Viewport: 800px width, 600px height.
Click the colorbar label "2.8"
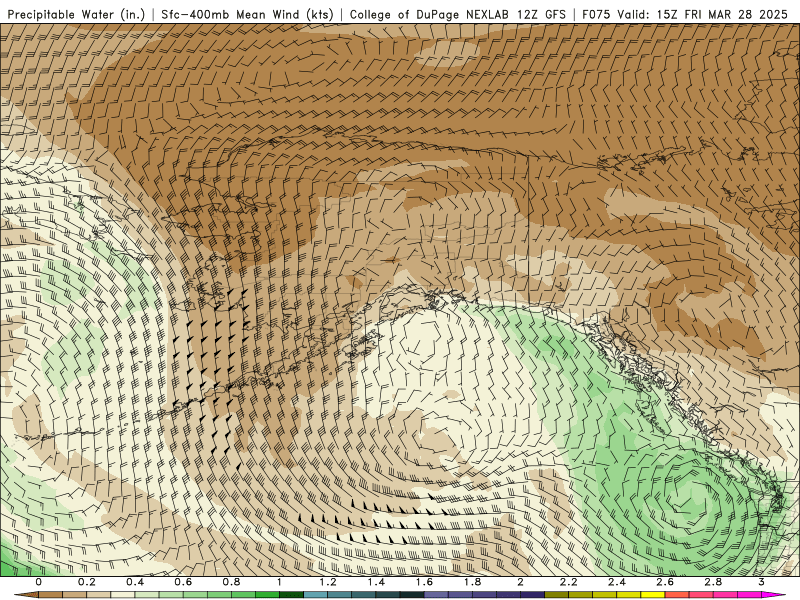[713, 582]
